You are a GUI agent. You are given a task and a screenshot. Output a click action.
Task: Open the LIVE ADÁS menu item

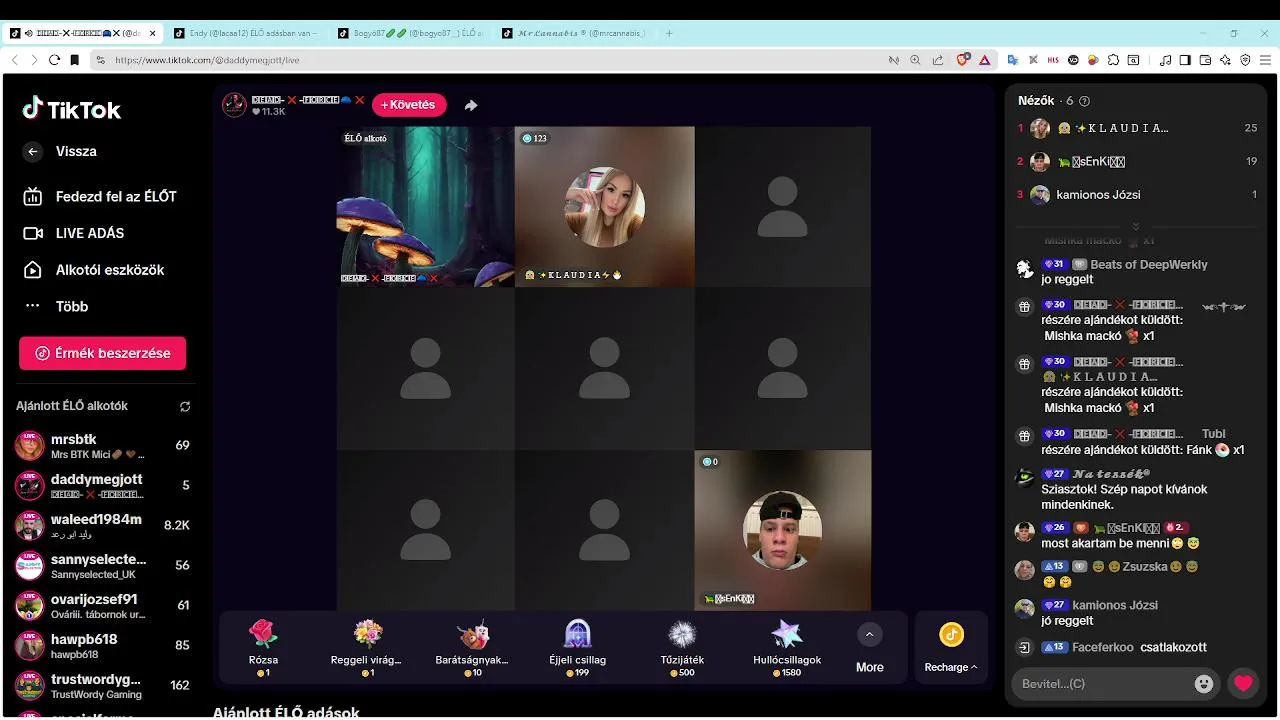[75, 233]
